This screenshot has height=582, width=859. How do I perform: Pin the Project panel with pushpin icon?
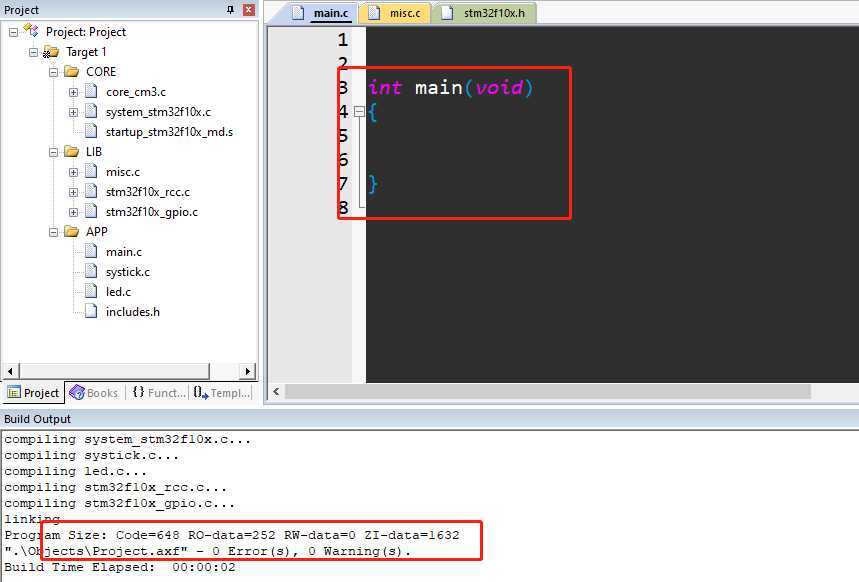[231, 10]
